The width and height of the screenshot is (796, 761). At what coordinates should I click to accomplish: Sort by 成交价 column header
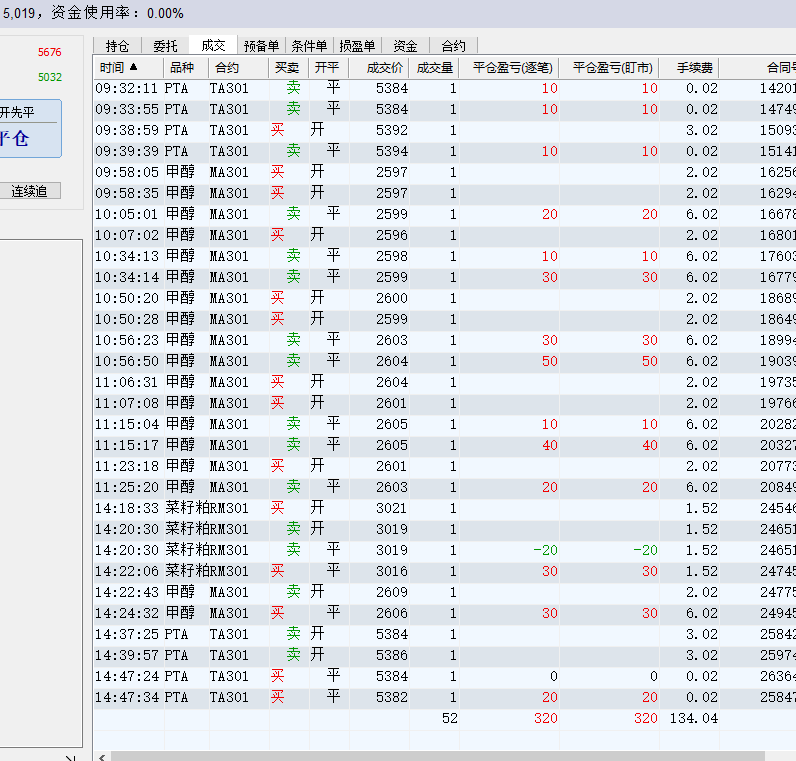click(379, 68)
